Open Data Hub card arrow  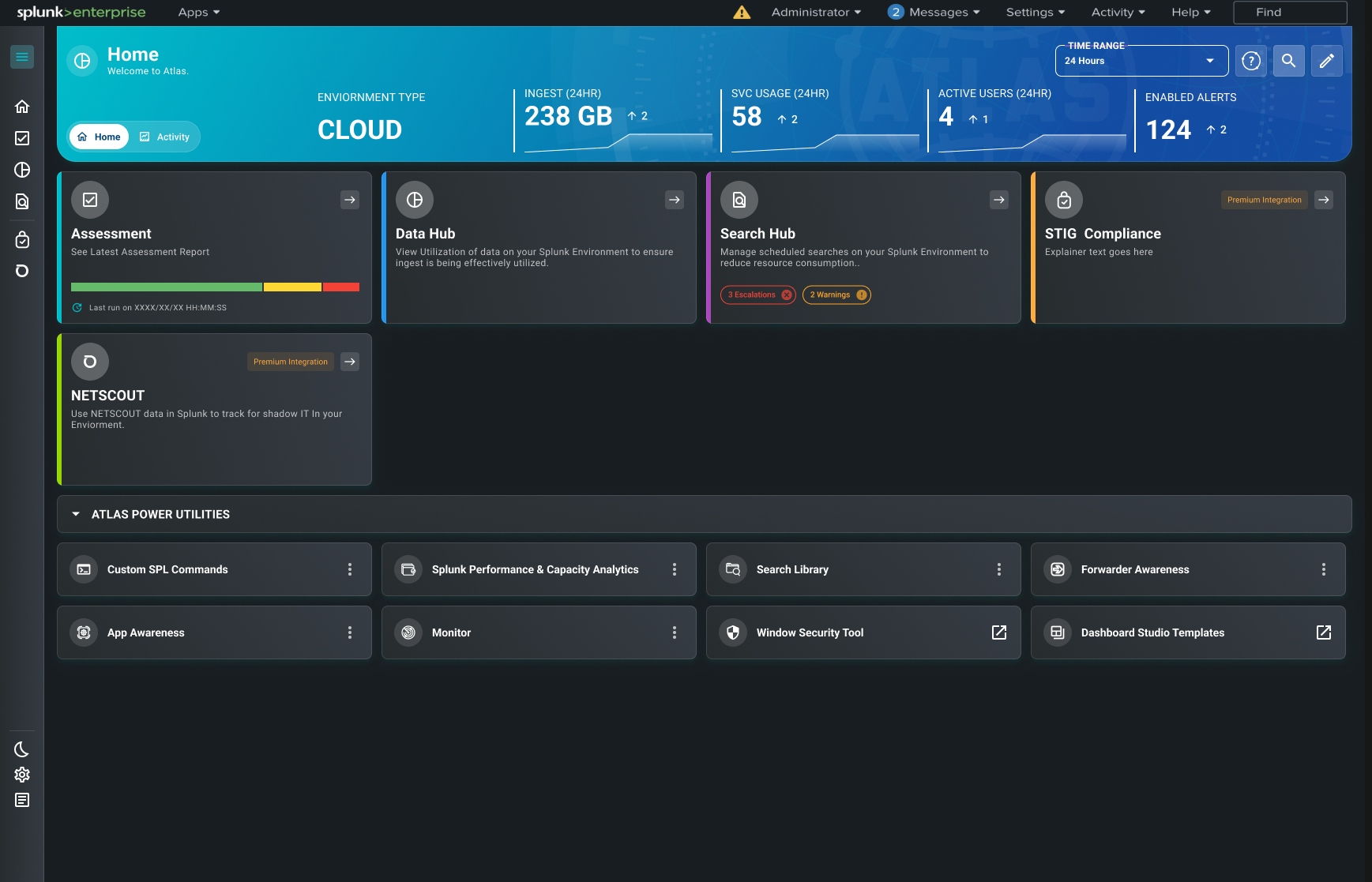(675, 200)
